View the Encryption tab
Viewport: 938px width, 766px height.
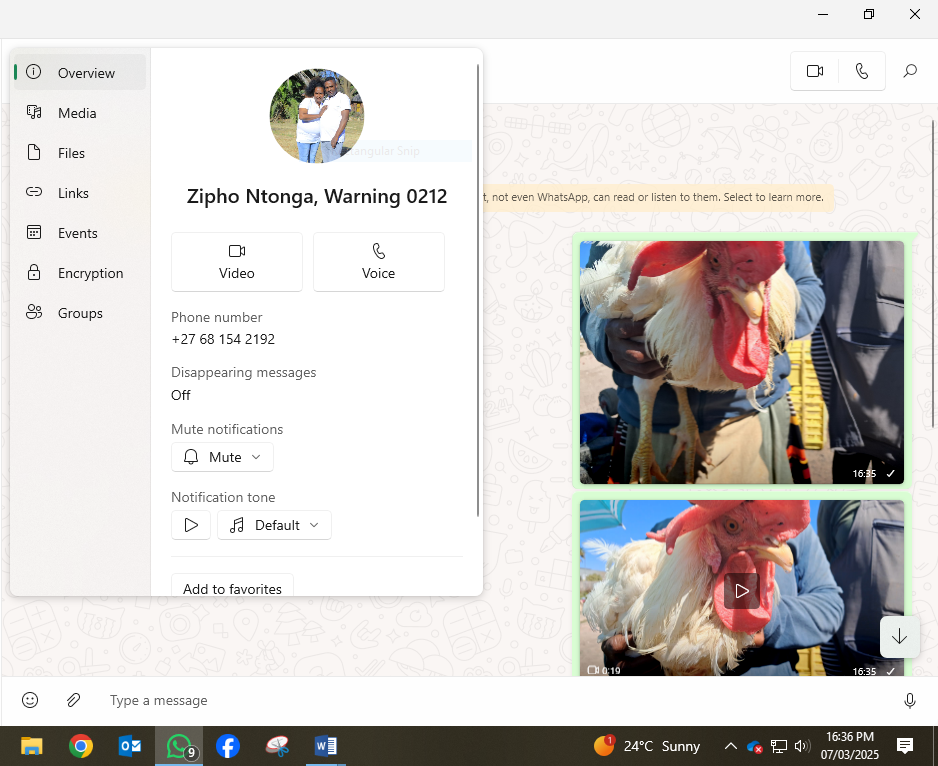[x=80, y=273]
